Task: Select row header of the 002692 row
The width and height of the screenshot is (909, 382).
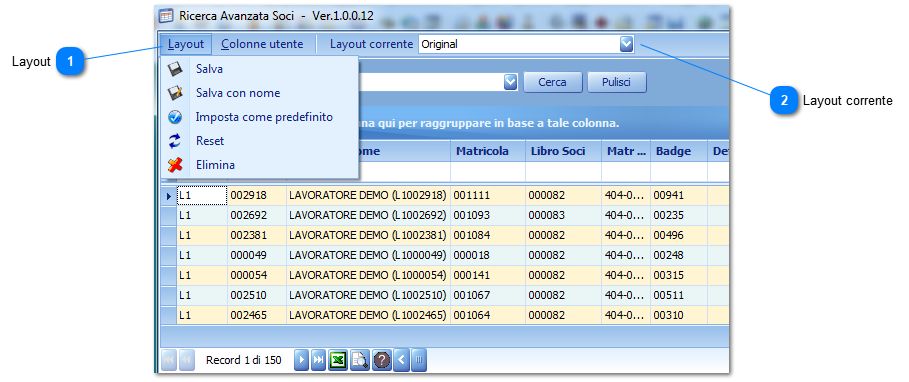Action: [169, 216]
